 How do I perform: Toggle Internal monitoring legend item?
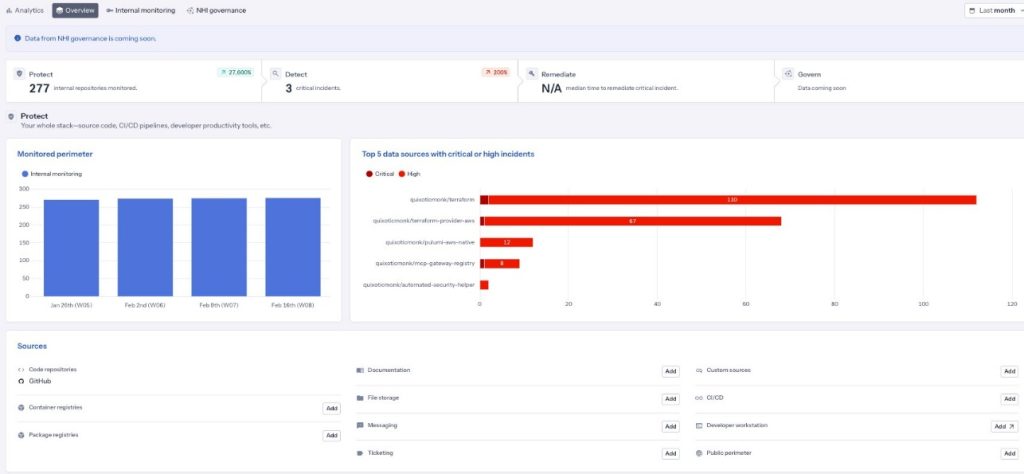pos(52,174)
